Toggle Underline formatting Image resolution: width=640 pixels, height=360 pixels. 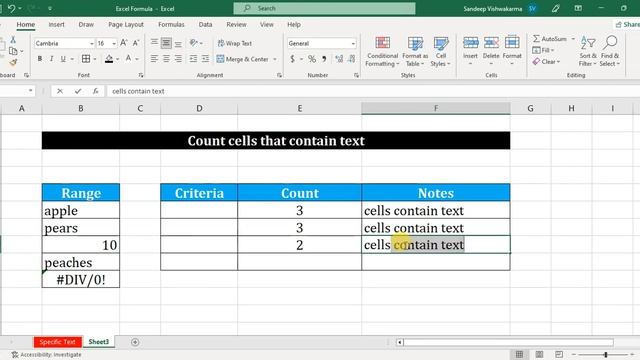(63, 59)
